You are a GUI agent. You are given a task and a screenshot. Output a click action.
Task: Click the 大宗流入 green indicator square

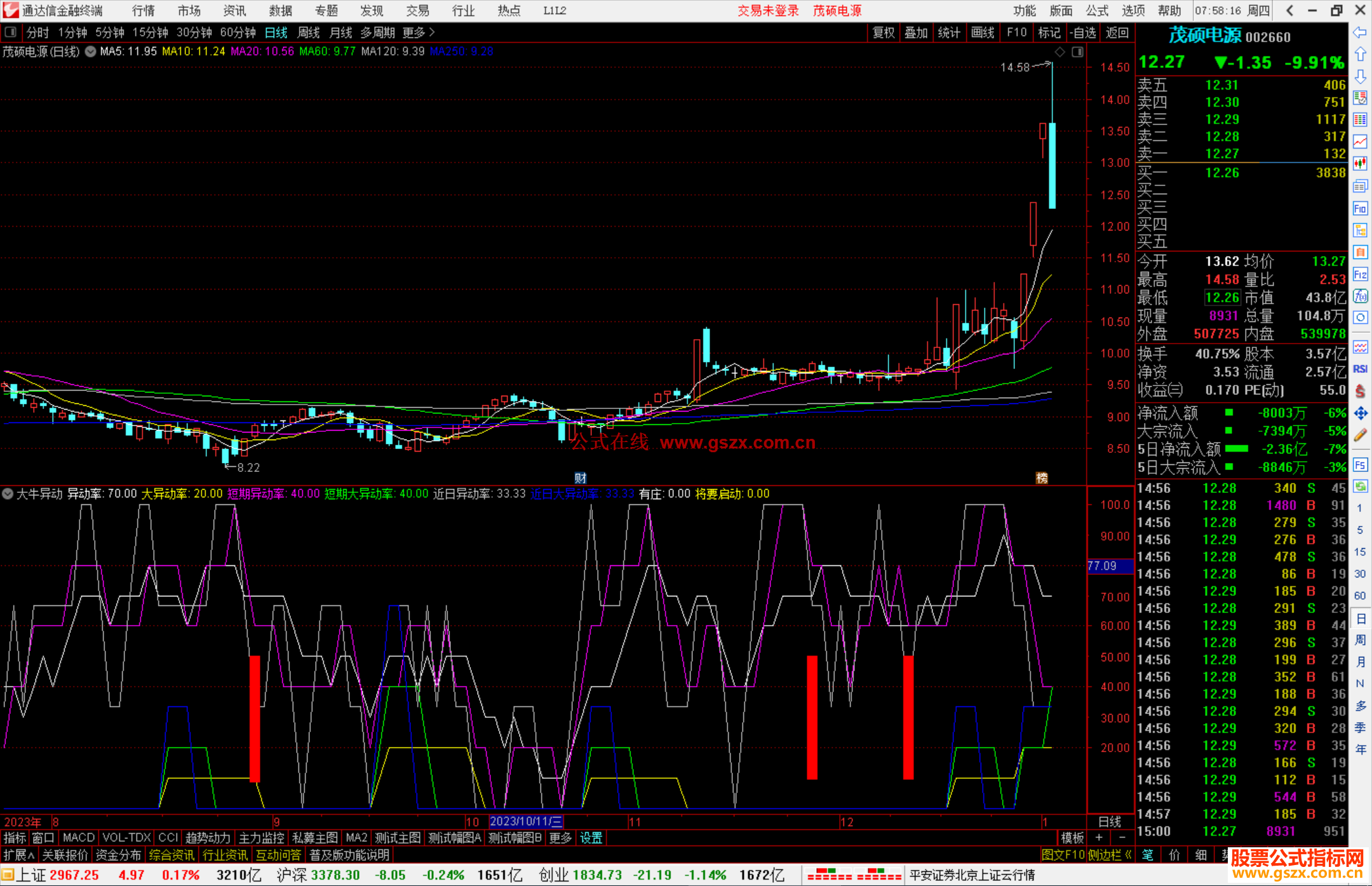tap(1228, 431)
